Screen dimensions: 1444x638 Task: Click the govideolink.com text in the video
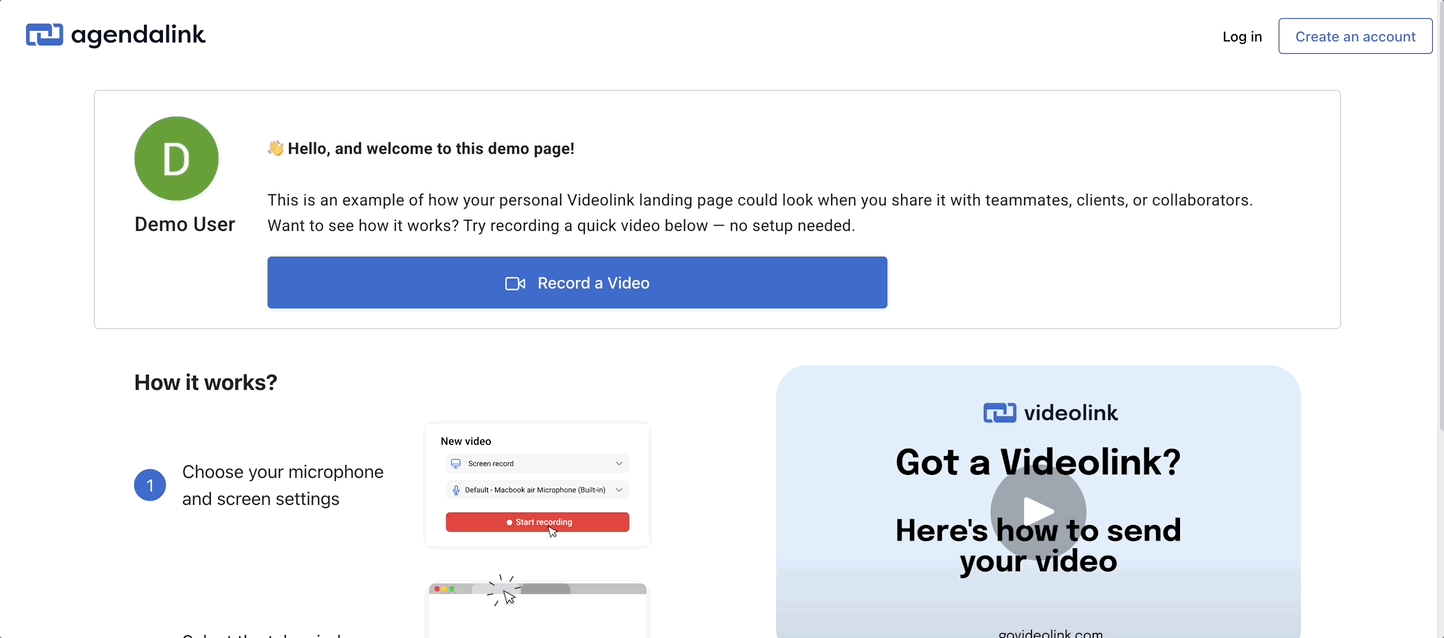(x=1050, y=633)
